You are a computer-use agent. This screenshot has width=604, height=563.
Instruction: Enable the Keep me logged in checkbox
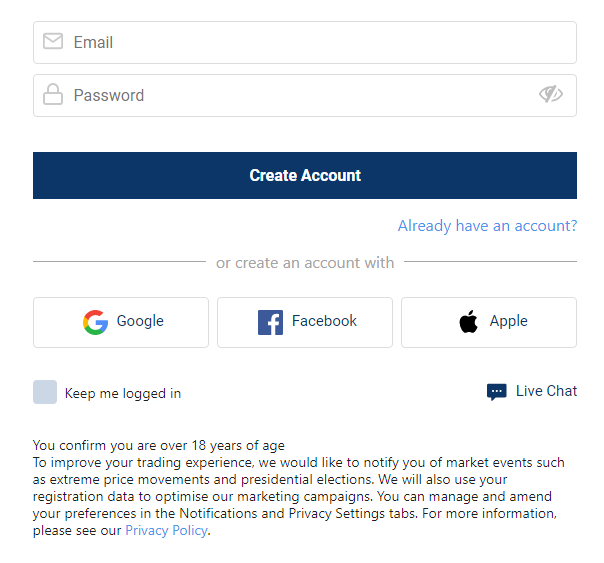click(45, 392)
